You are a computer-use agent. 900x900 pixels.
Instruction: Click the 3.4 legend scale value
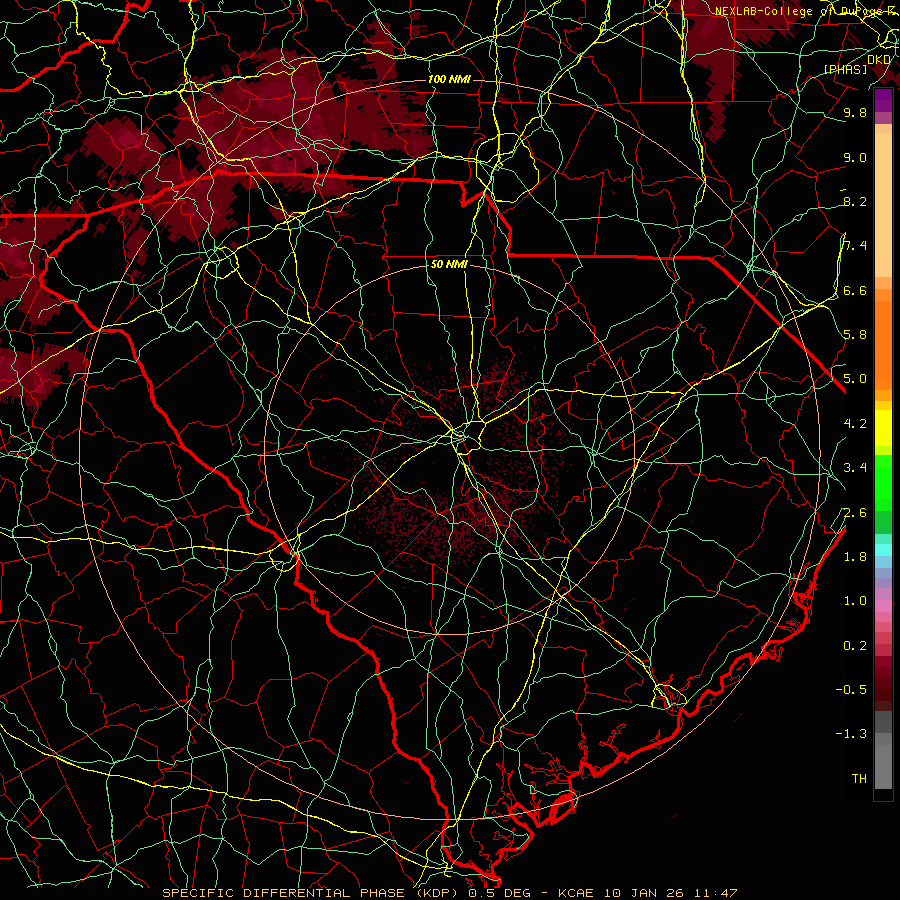coord(855,468)
